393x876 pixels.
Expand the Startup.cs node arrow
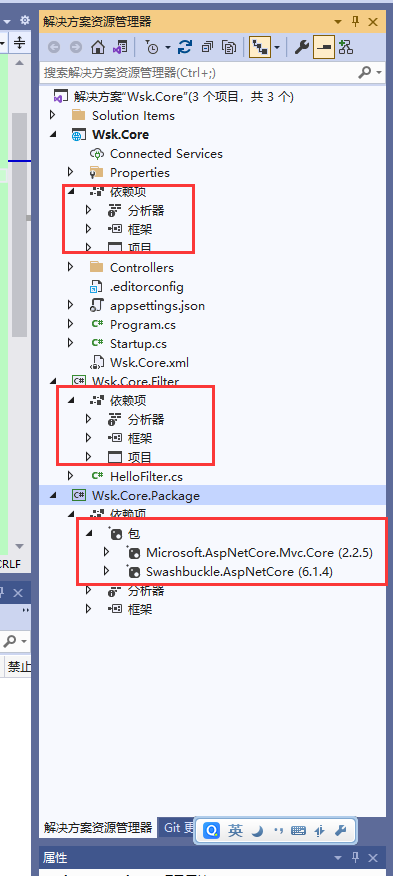[70, 344]
